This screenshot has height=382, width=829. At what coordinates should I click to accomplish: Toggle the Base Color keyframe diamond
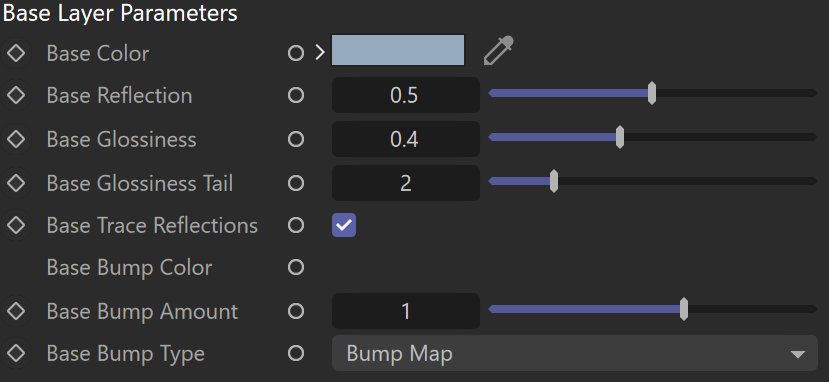(16, 53)
